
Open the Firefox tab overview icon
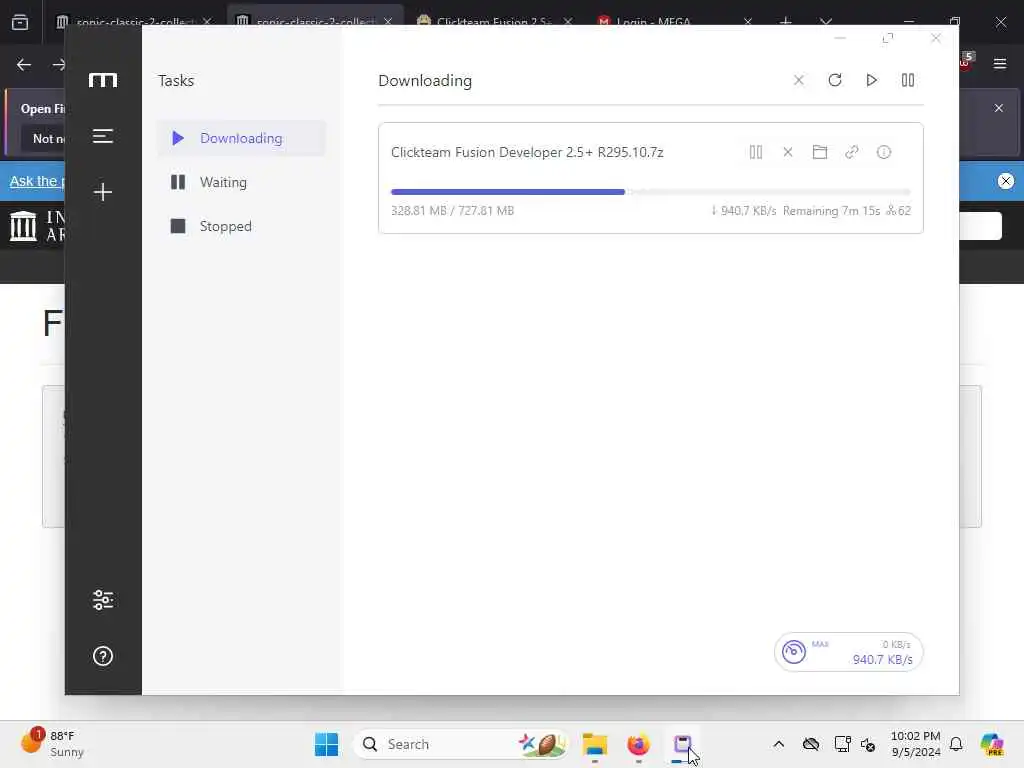click(20, 22)
